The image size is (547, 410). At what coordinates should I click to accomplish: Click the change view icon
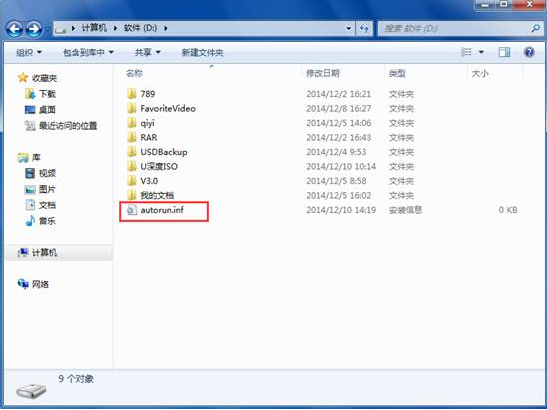(x=466, y=52)
